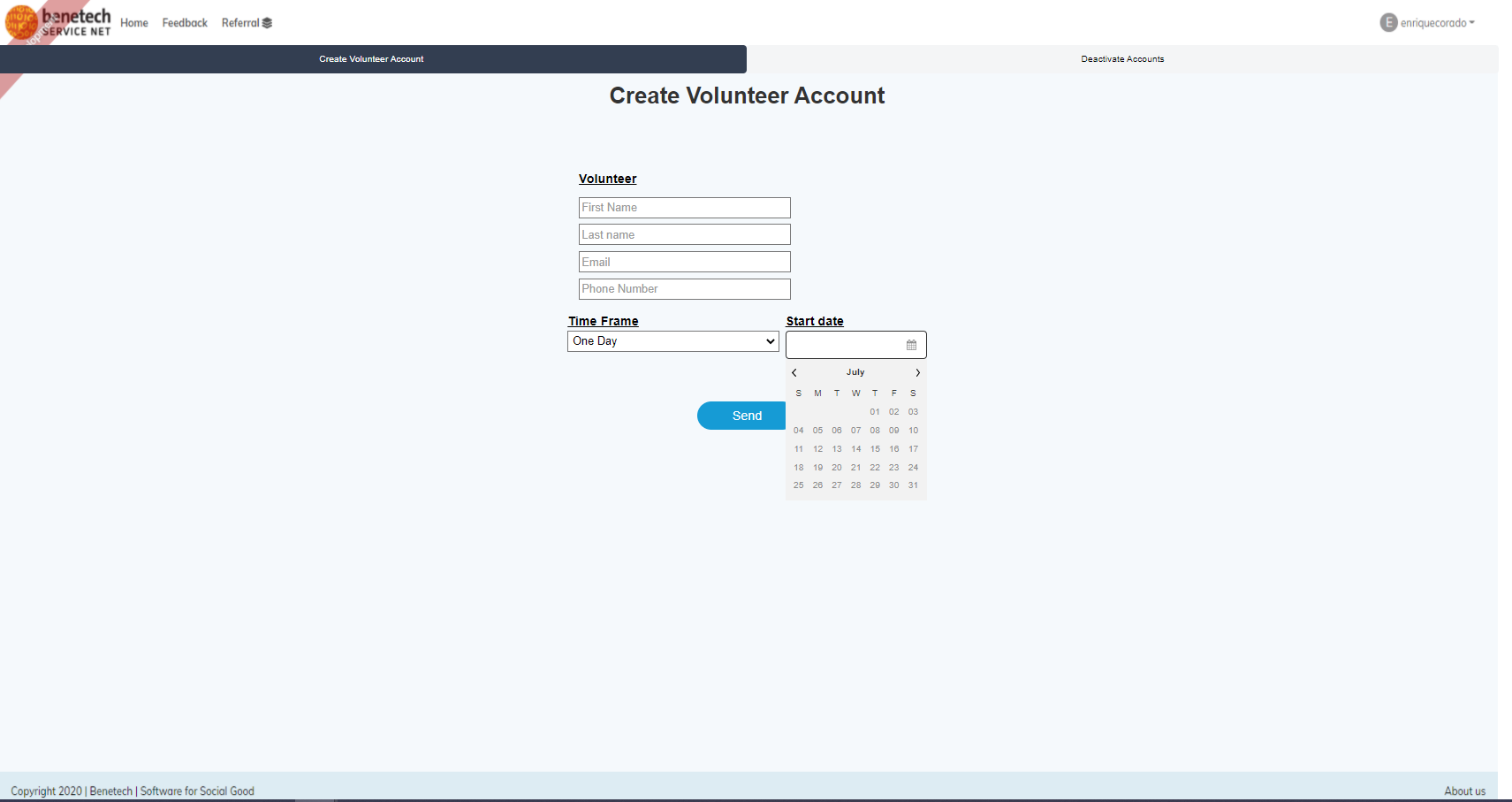The width and height of the screenshot is (1512, 802).
Task: Focus the Phone Number field
Action: pos(685,289)
